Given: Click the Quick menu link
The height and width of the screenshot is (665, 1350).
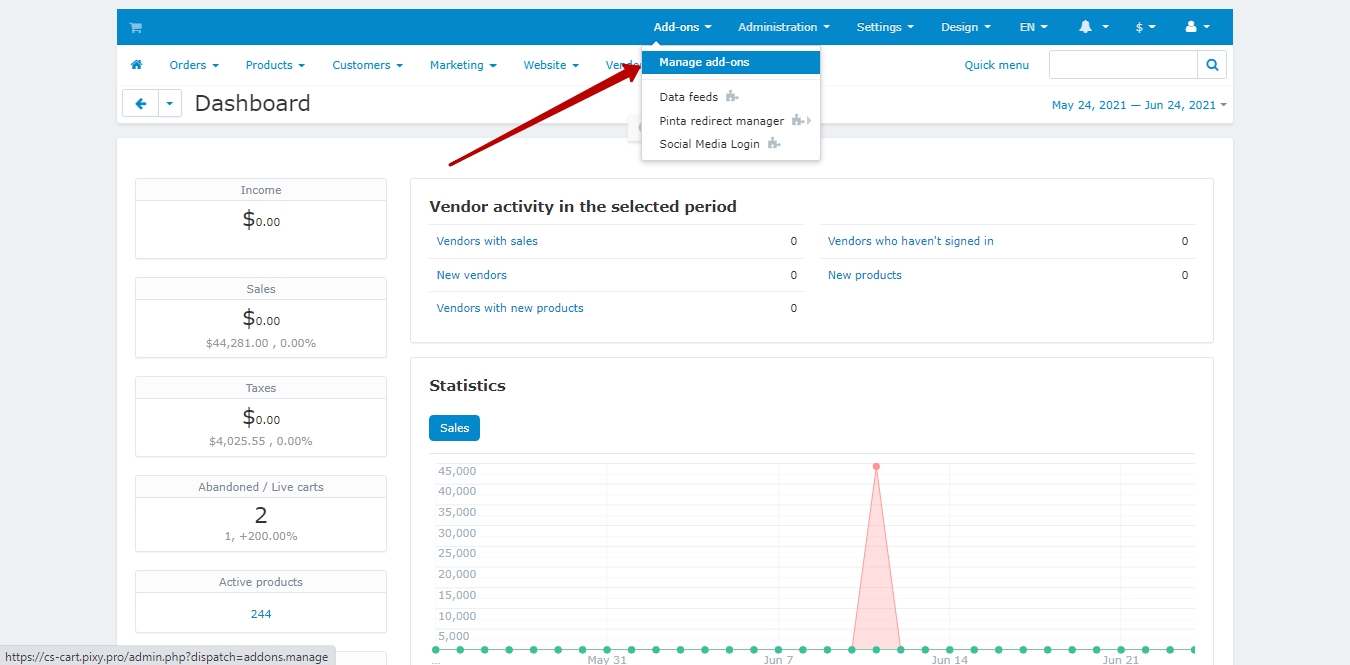Looking at the screenshot, I should coord(996,65).
